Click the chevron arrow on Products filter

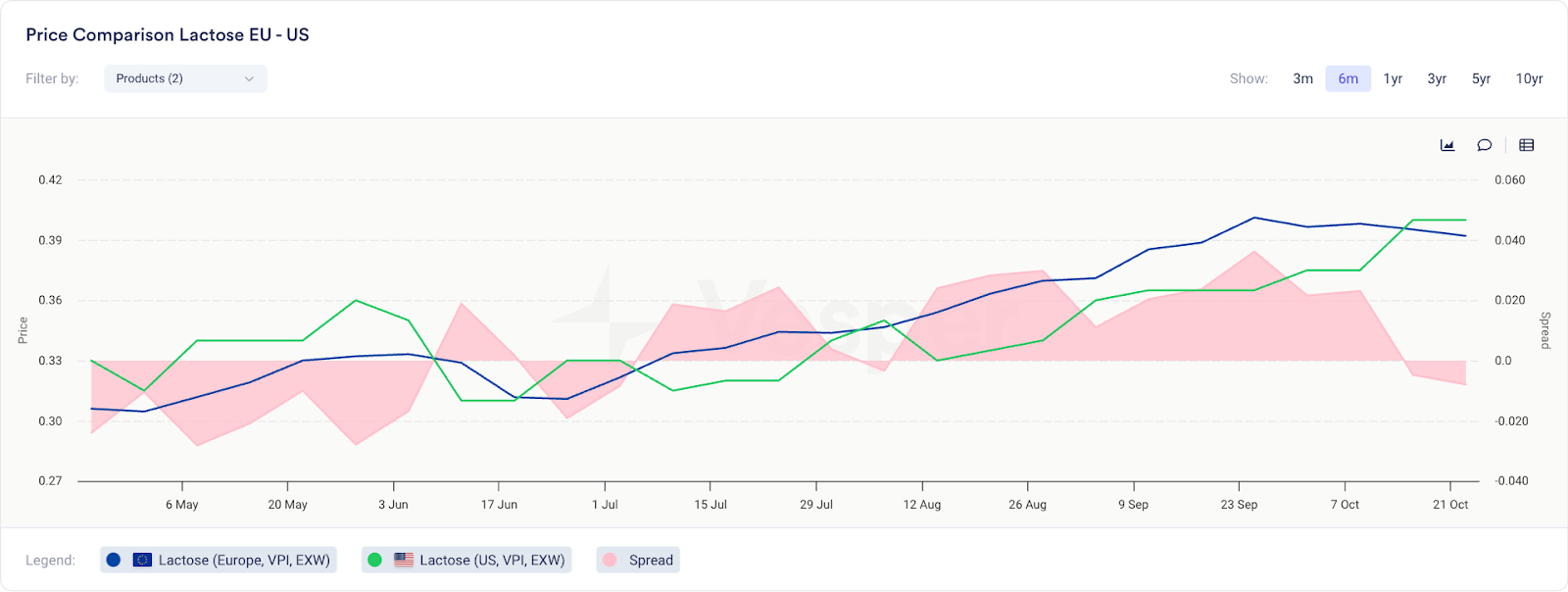[x=249, y=78]
